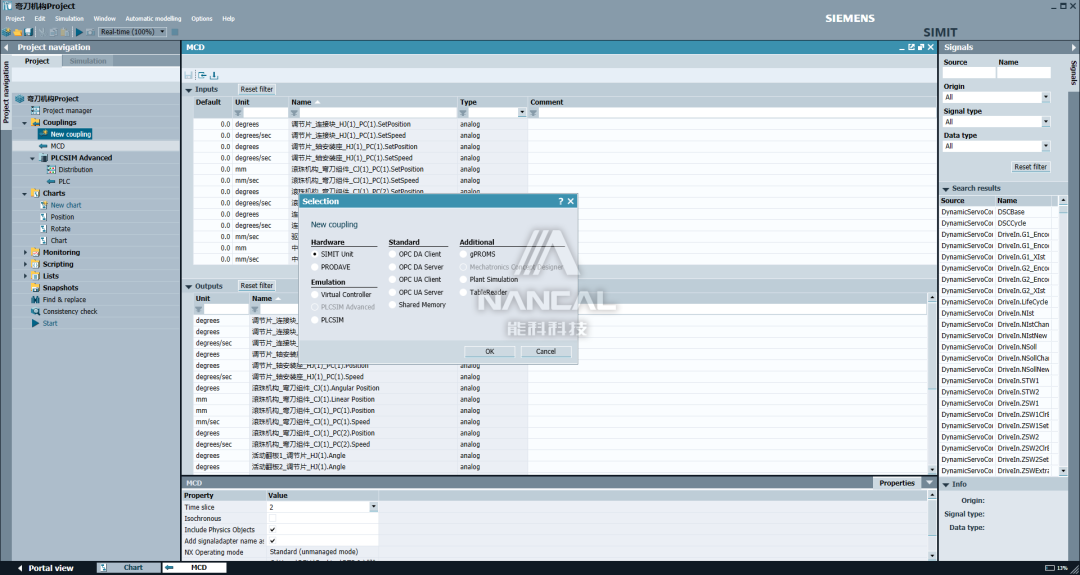Viewport: 1080px width, 575px height.
Task: Click the MCD editor download arrow icon
Action: pyautogui.click(x=214, y=76)
